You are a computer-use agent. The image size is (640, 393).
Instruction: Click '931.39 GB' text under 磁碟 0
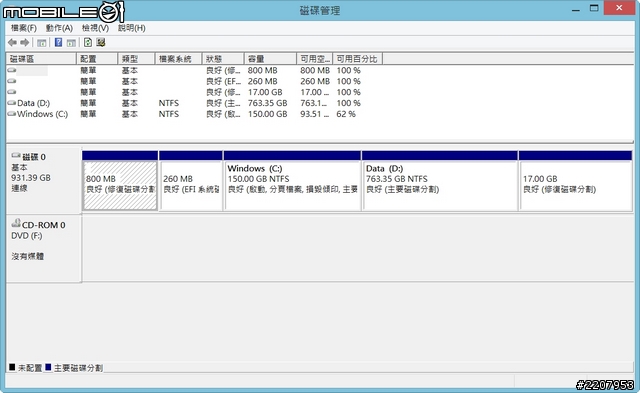click(31, 178)
